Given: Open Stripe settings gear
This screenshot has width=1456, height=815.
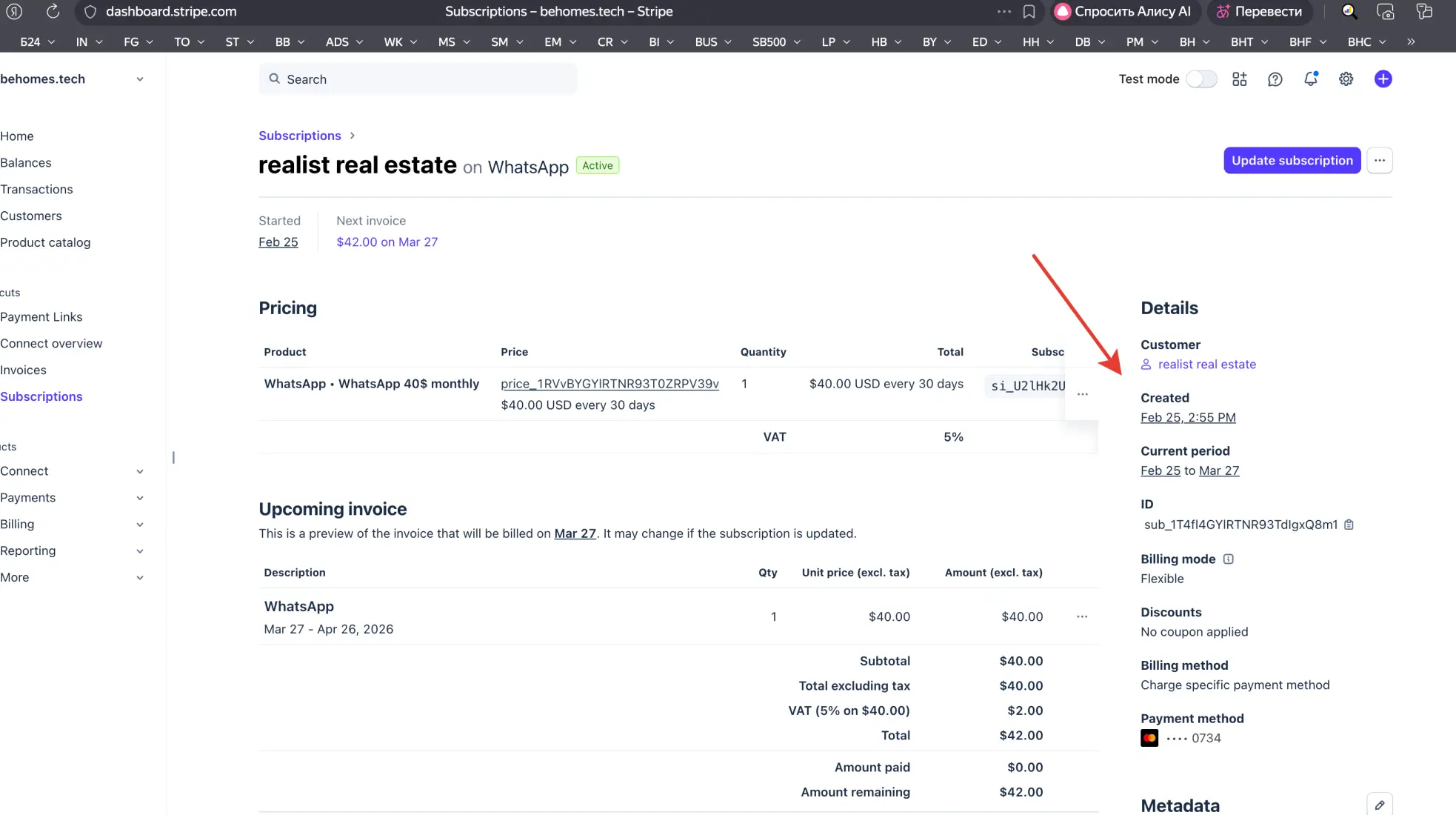Looking at the screenshot, I should (1346, 79).
